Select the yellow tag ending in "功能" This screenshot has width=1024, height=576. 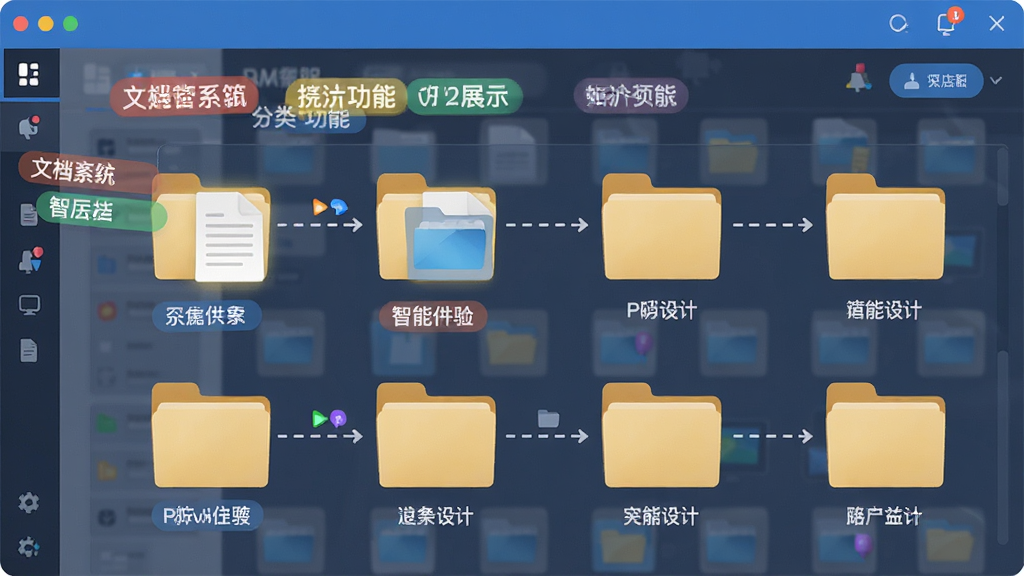[x=346, y=97]
